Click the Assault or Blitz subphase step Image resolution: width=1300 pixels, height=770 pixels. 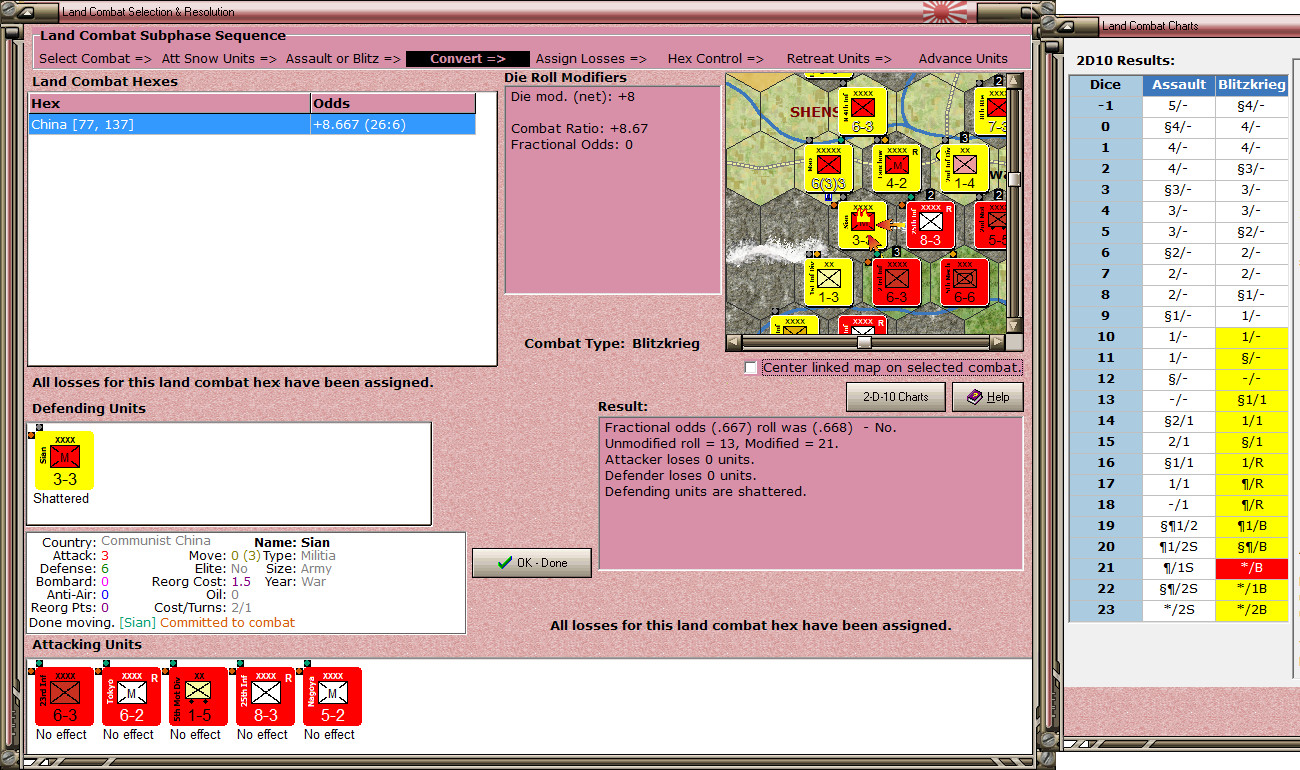343,59
